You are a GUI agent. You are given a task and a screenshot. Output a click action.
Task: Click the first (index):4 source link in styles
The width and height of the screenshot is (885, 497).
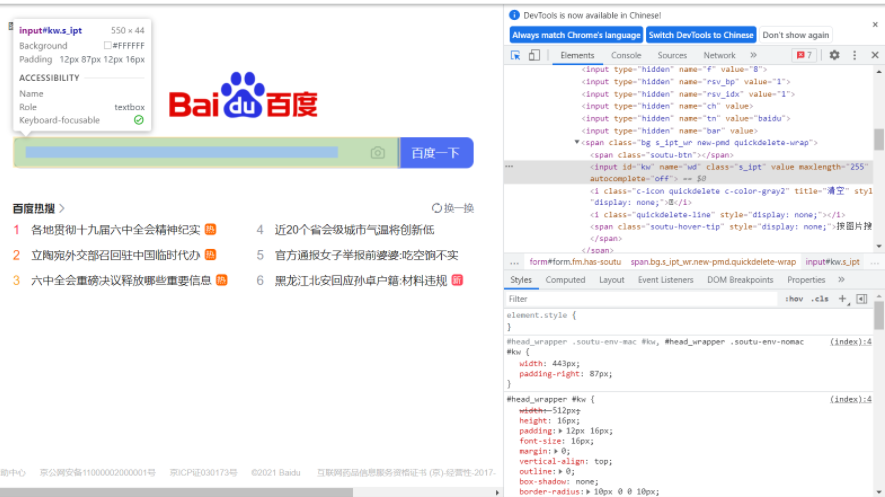(851, 342)
